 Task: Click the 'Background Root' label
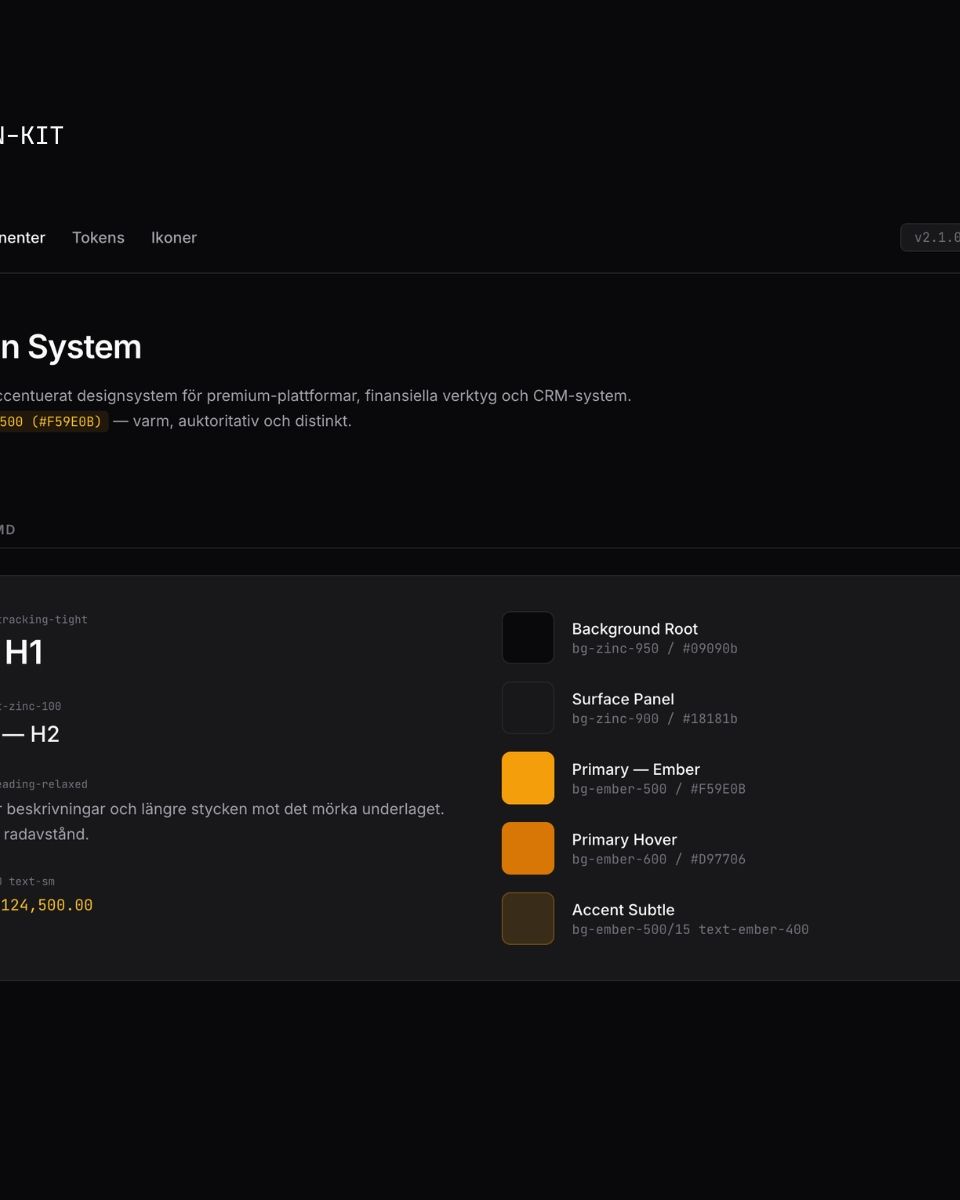click(635, 629)
